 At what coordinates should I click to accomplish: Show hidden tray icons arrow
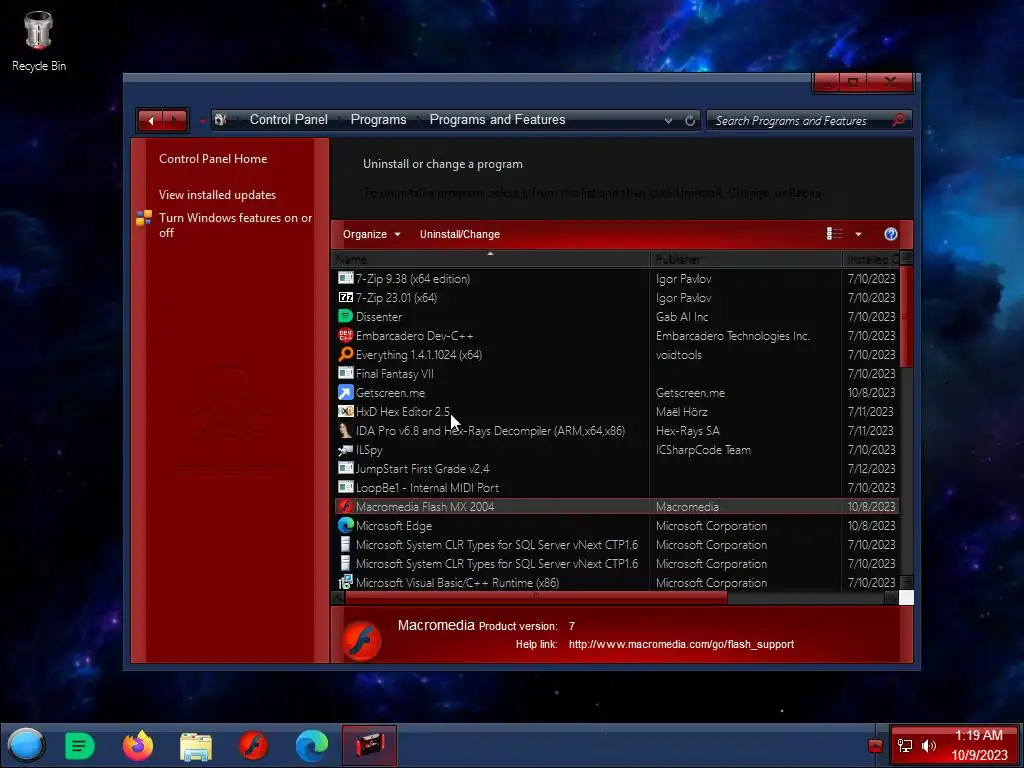pyautogui.click(x=875, y=746)
